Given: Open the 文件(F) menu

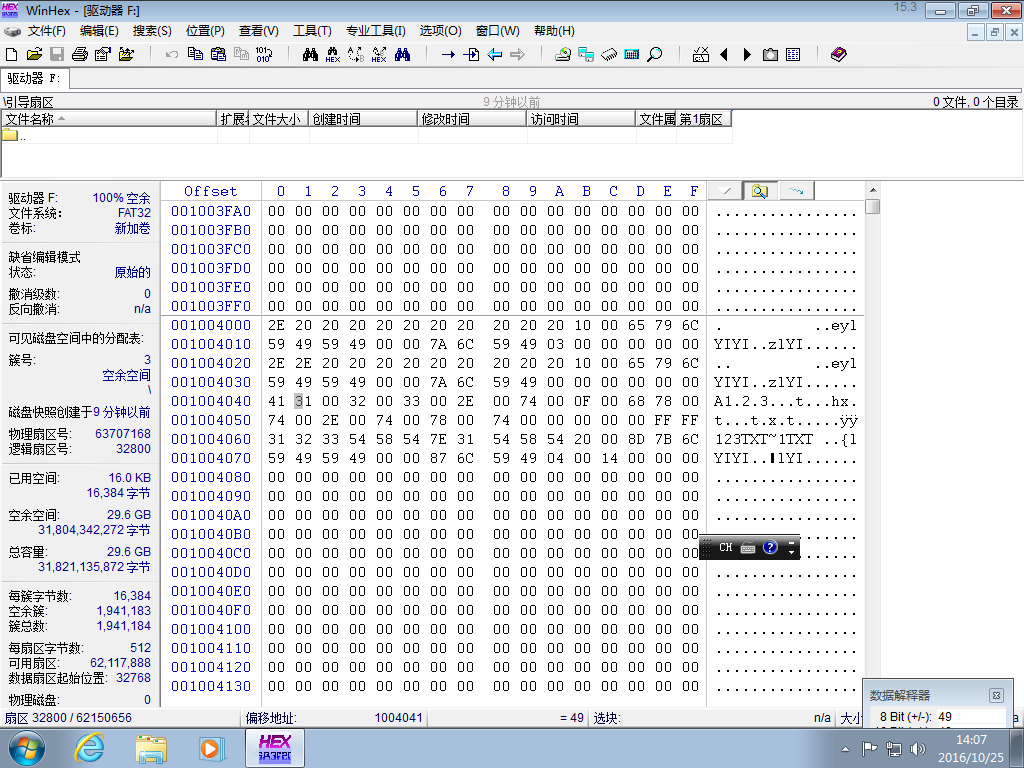Looking at the screenshot, I should [x=46, y=31].
